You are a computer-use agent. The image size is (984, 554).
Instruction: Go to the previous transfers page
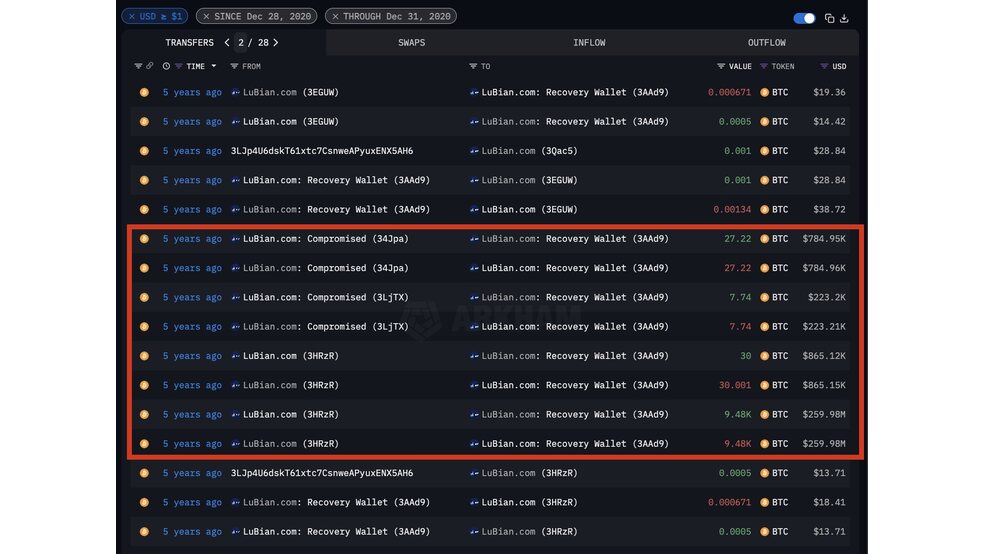(227, 43)
